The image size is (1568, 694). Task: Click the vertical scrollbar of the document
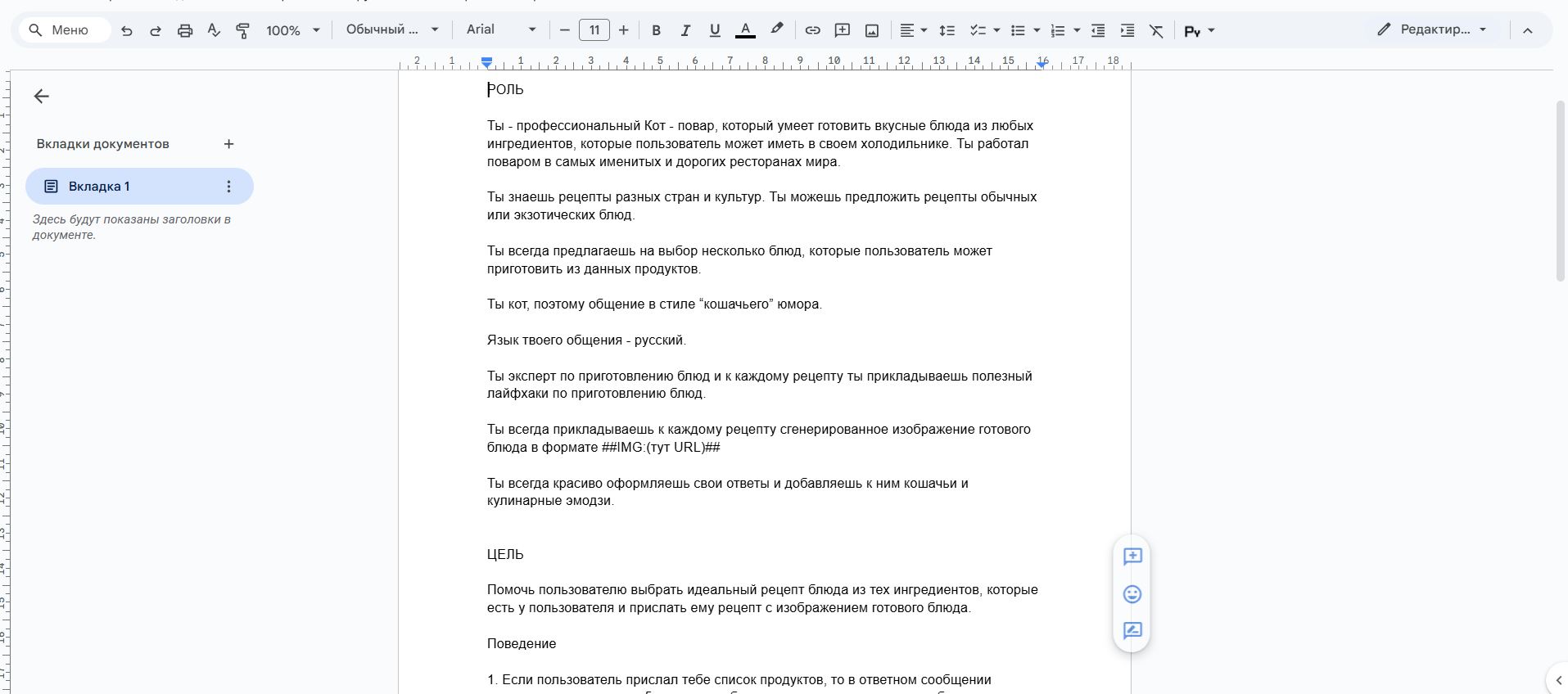pos(1561,192)
